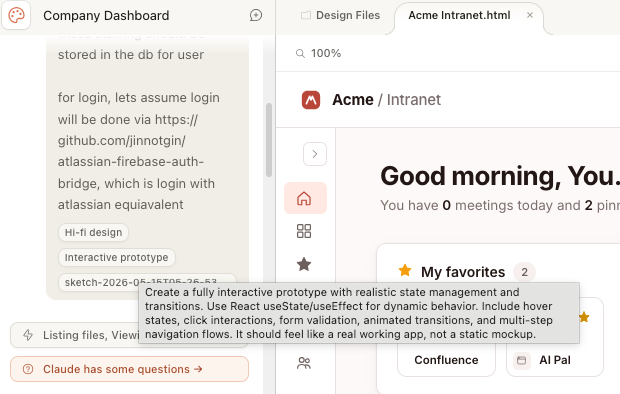
Task: Switch to the Design Files tab
Action: pos(340,15)
